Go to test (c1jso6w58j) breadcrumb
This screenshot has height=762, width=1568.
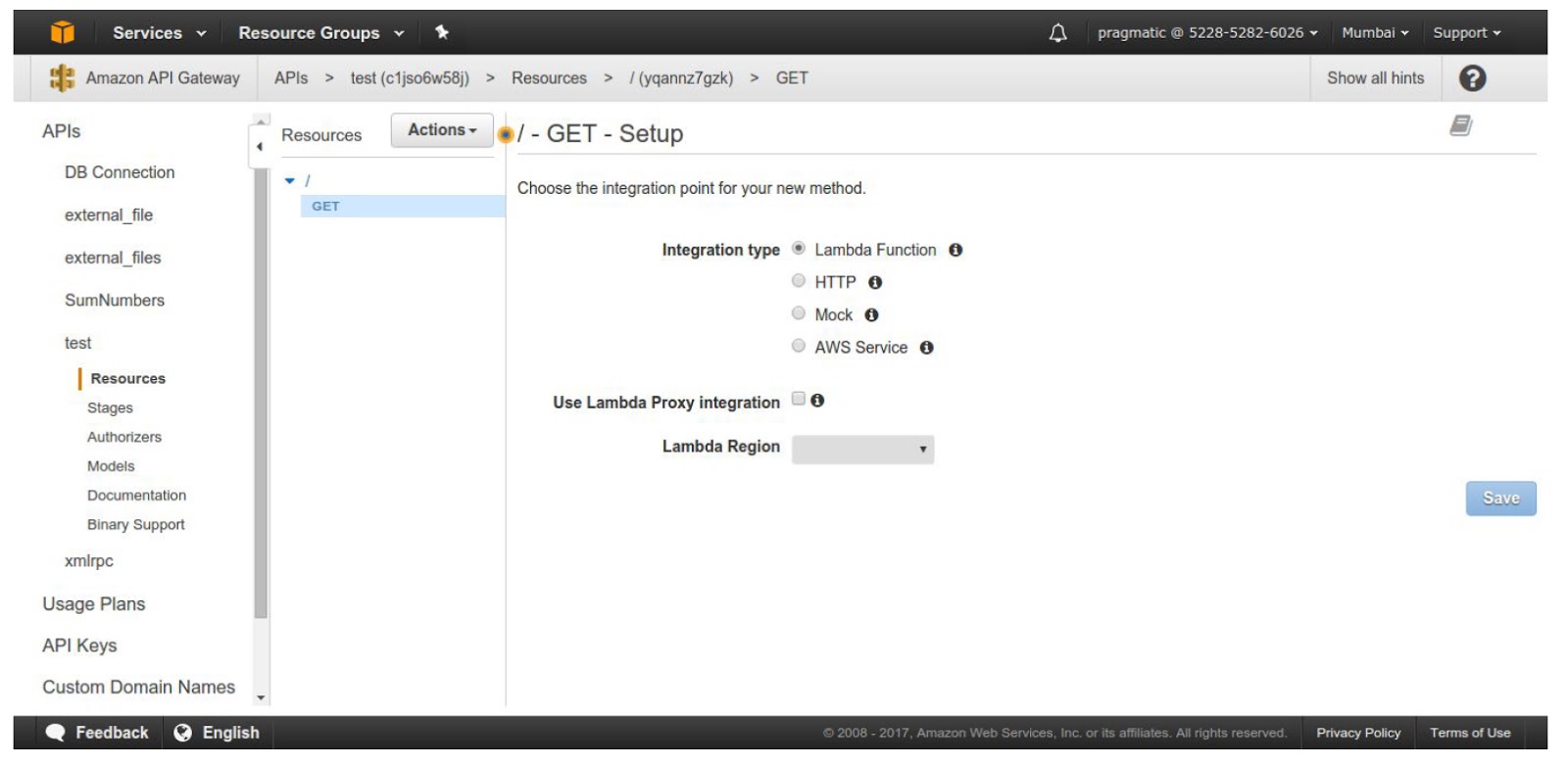point(410,78)
